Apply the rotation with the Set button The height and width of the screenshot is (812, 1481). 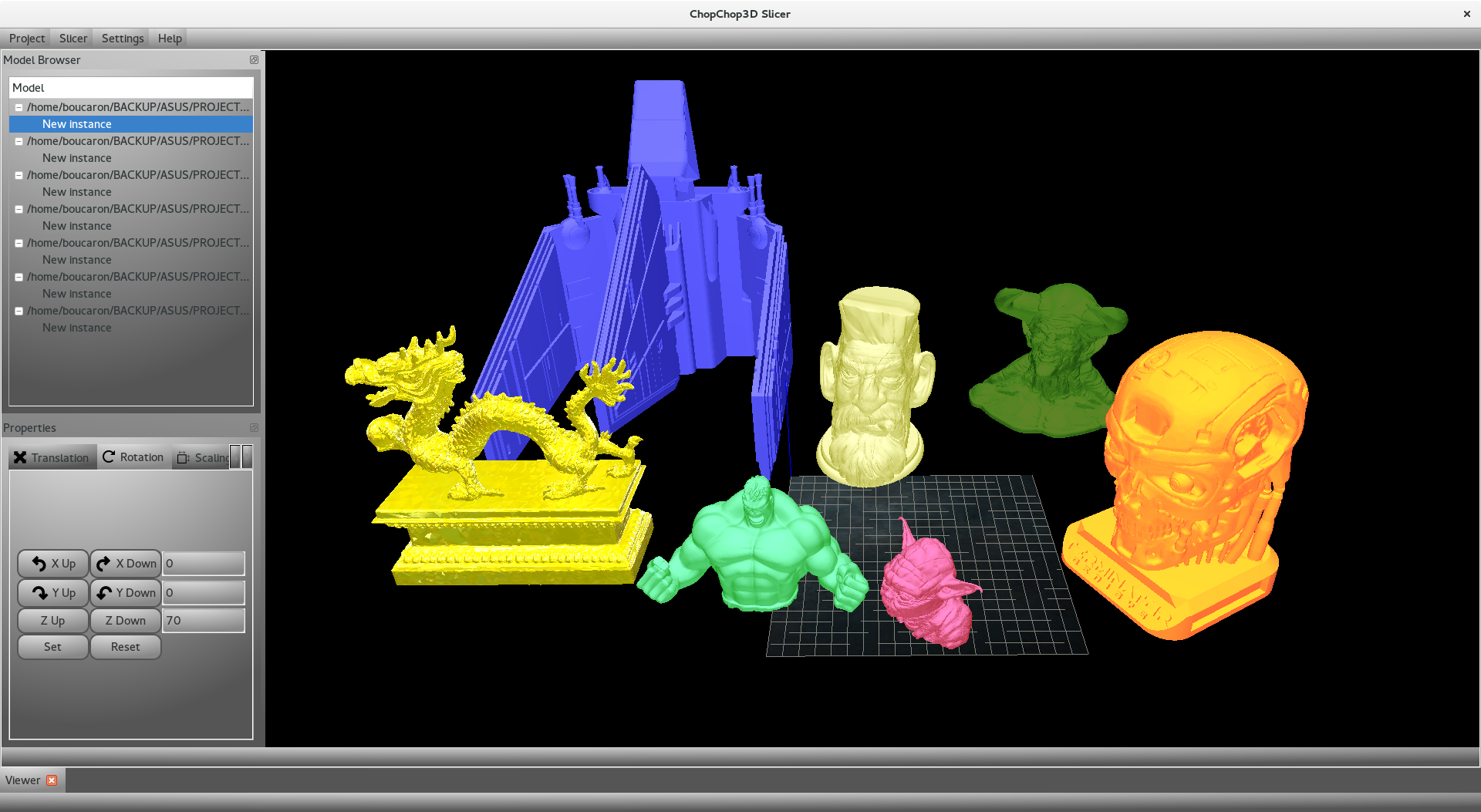(53, 647)
